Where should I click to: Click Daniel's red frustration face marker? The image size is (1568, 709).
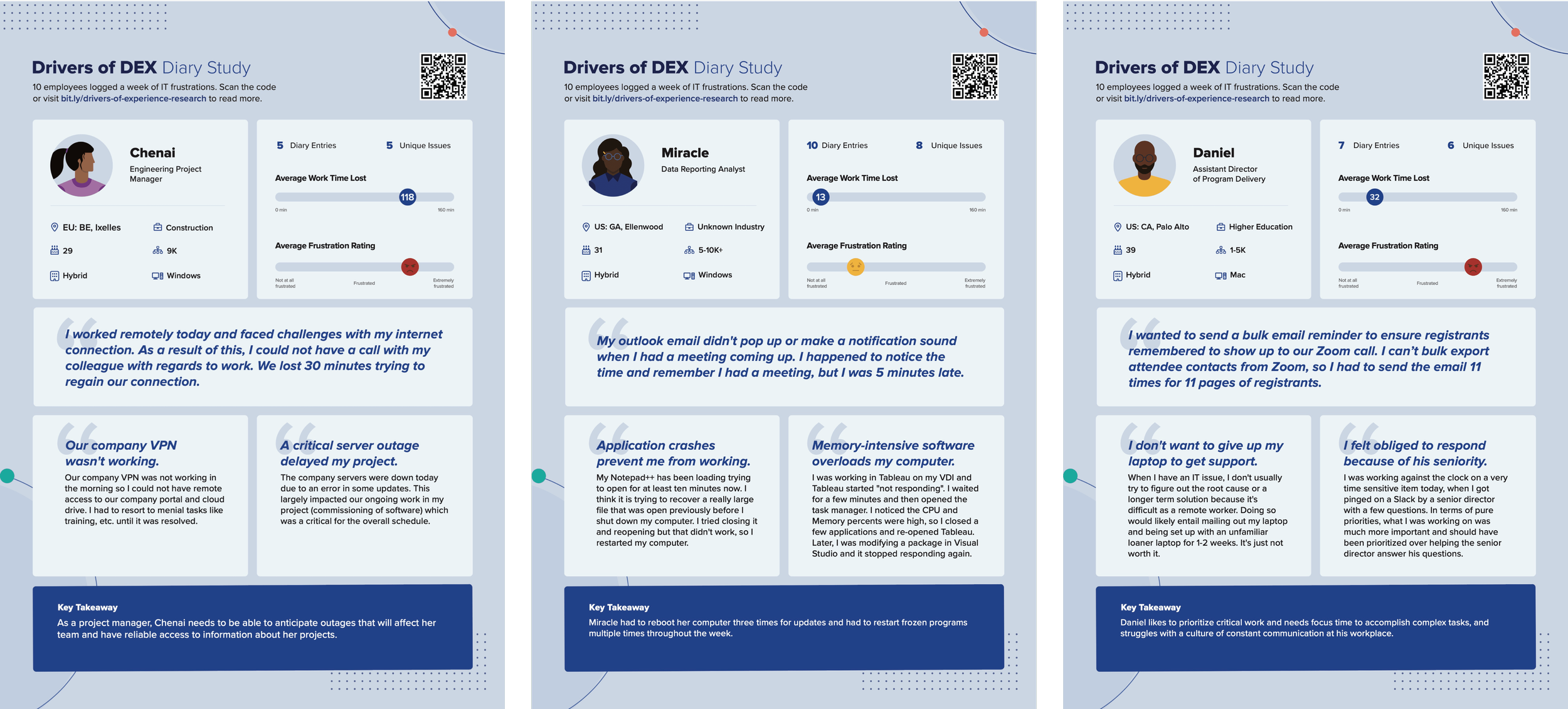(x=1473, y=267)
